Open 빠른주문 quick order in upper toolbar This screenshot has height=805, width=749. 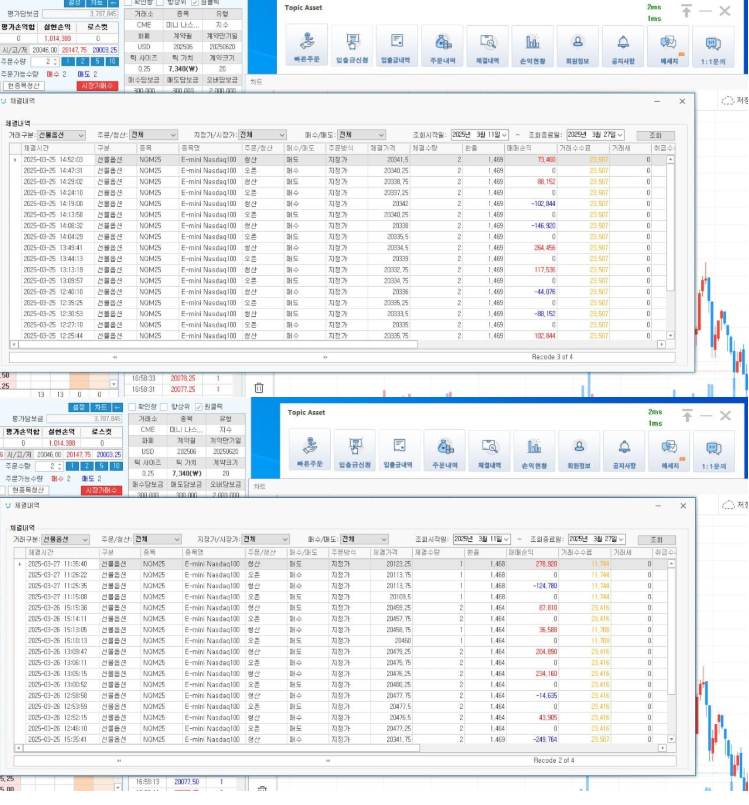308,47
